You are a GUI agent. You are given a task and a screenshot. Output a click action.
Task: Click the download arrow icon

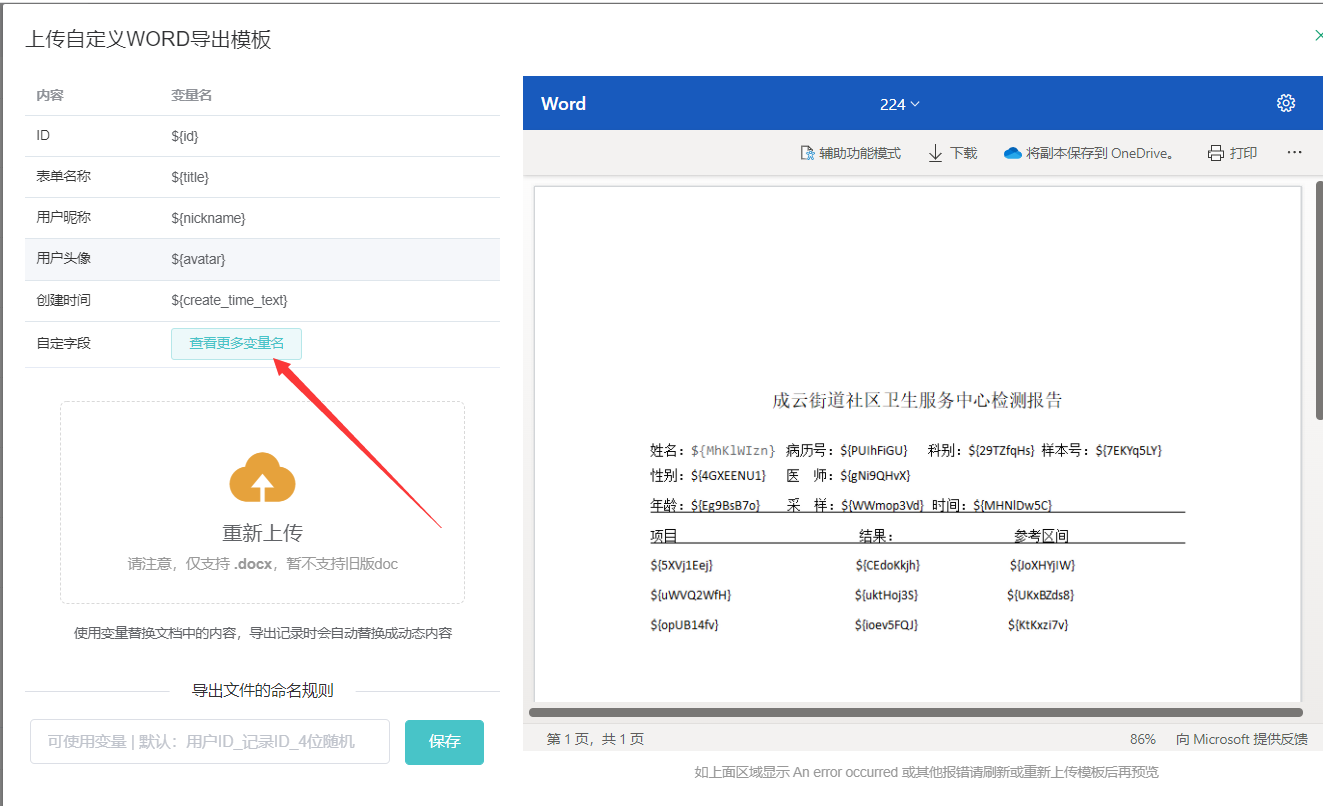pos(936,153)
